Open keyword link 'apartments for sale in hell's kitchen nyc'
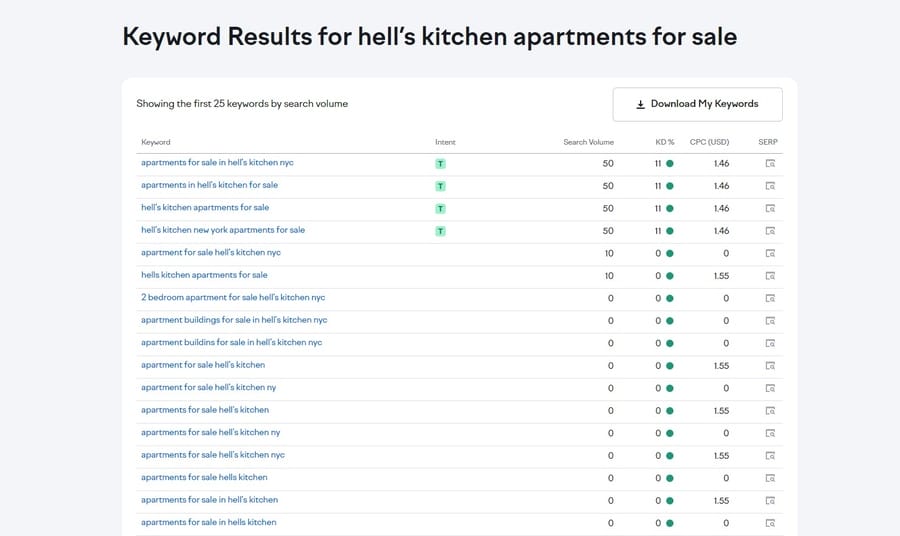The image size is (900, 536). click(x=217, y=162)
